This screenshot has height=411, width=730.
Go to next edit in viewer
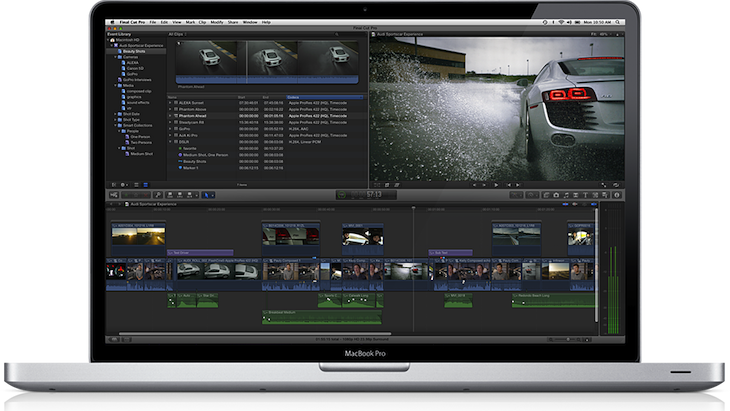[x=517, y=185]
